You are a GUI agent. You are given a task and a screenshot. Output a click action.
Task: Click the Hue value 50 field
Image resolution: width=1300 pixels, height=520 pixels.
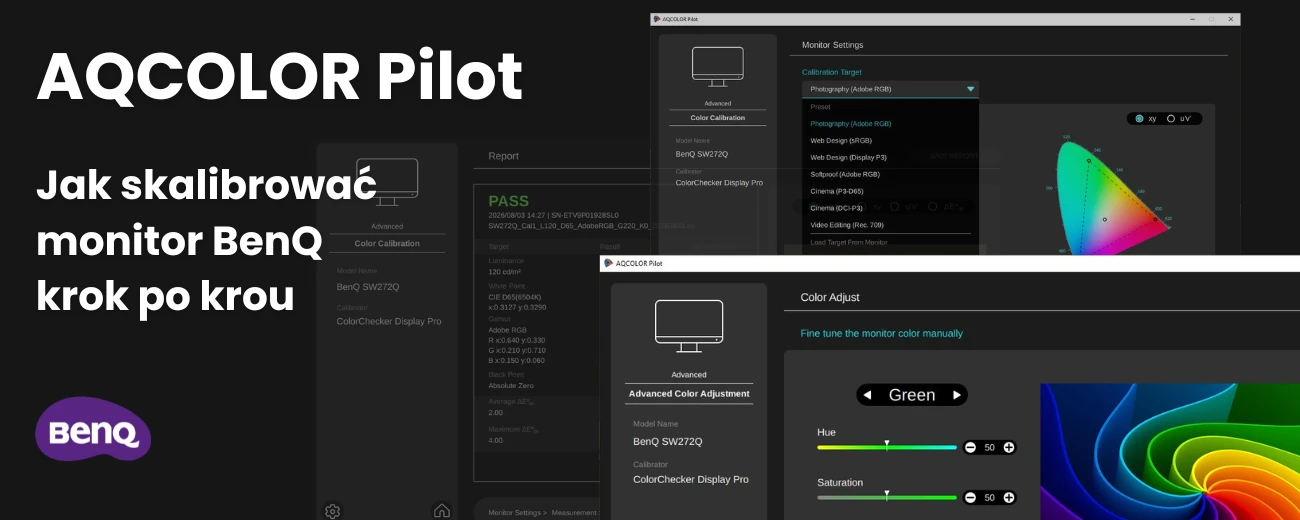[989, 447]
